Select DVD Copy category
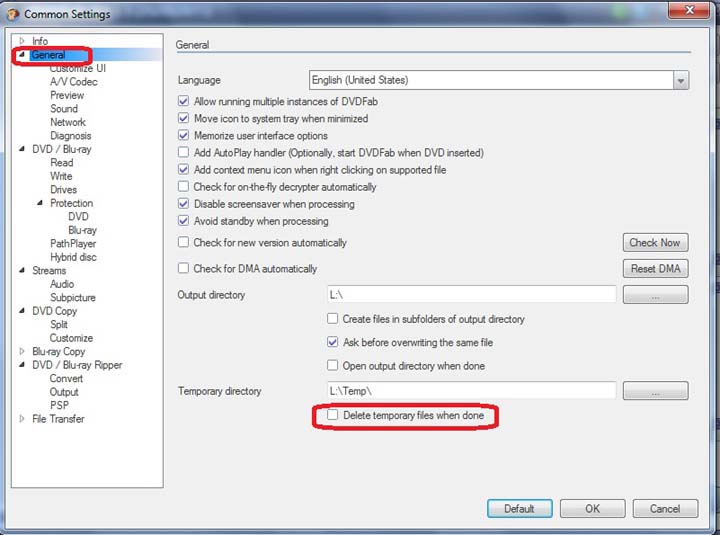This screenshot has width=720, height=535. (54, 311)
